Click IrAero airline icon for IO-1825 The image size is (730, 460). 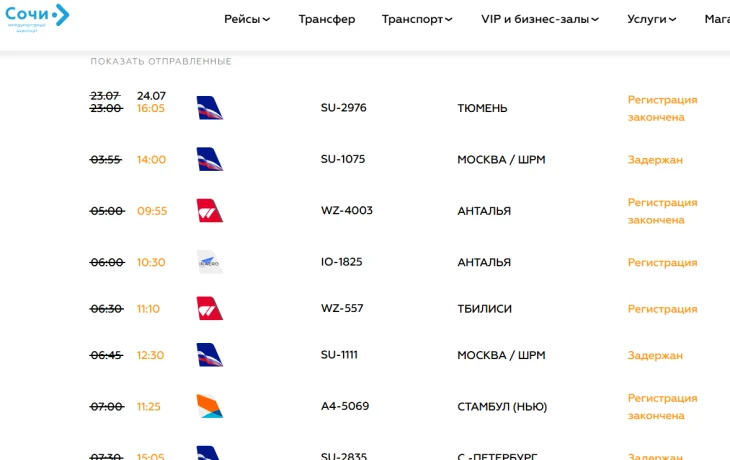point(210,262)
